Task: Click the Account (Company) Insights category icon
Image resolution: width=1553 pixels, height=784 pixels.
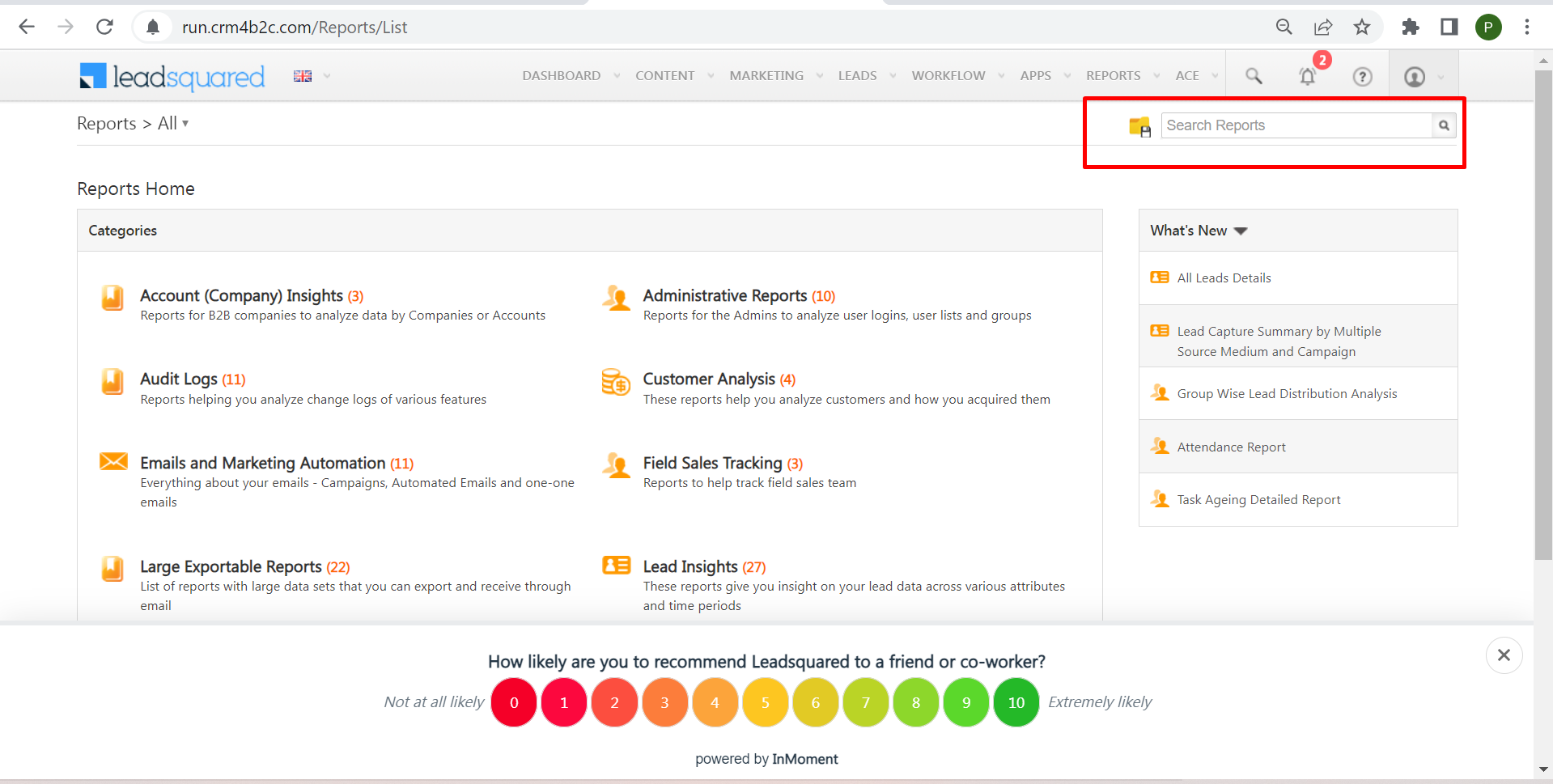Action: tap(112, 298)
